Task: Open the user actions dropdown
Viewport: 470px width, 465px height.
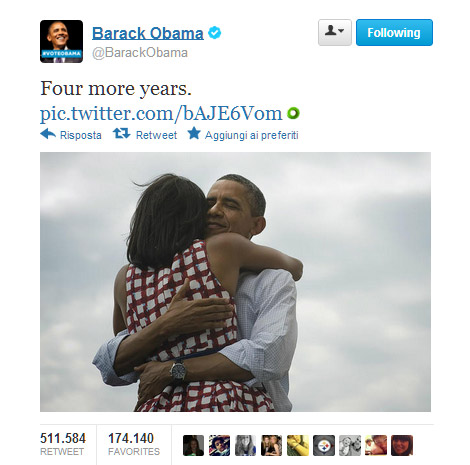Action: pyautogui.click(x=335, y=32)
